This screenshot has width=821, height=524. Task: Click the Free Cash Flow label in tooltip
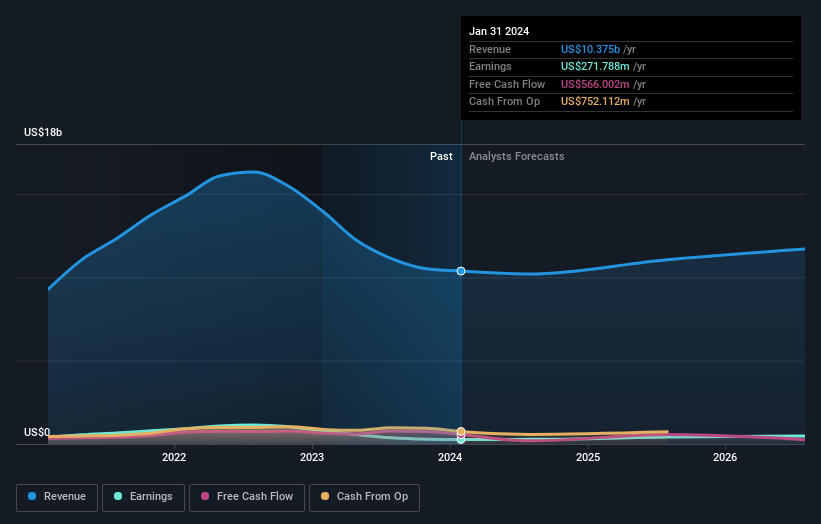(x=507, y=84)
